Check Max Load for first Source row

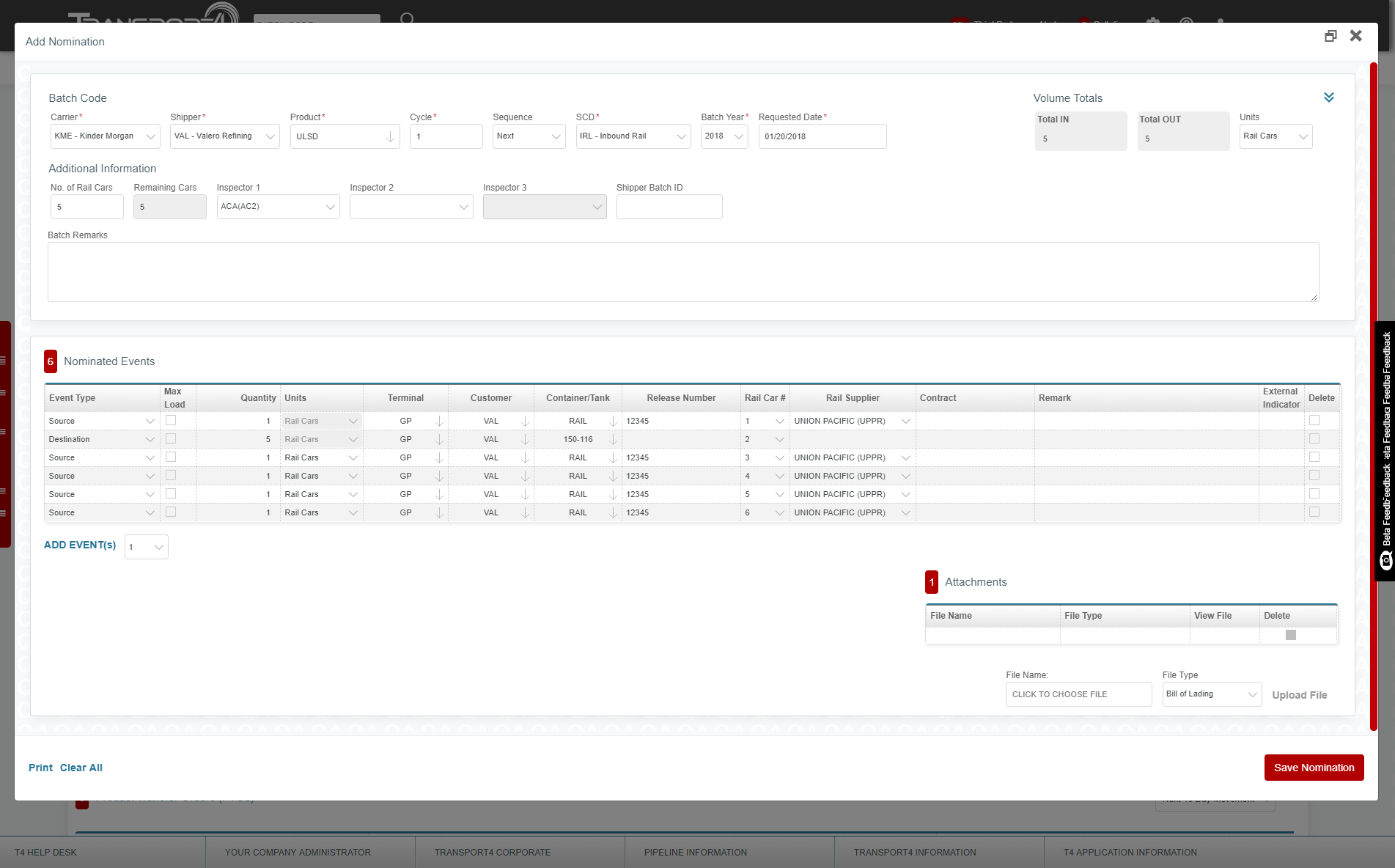tap(171, 421)
